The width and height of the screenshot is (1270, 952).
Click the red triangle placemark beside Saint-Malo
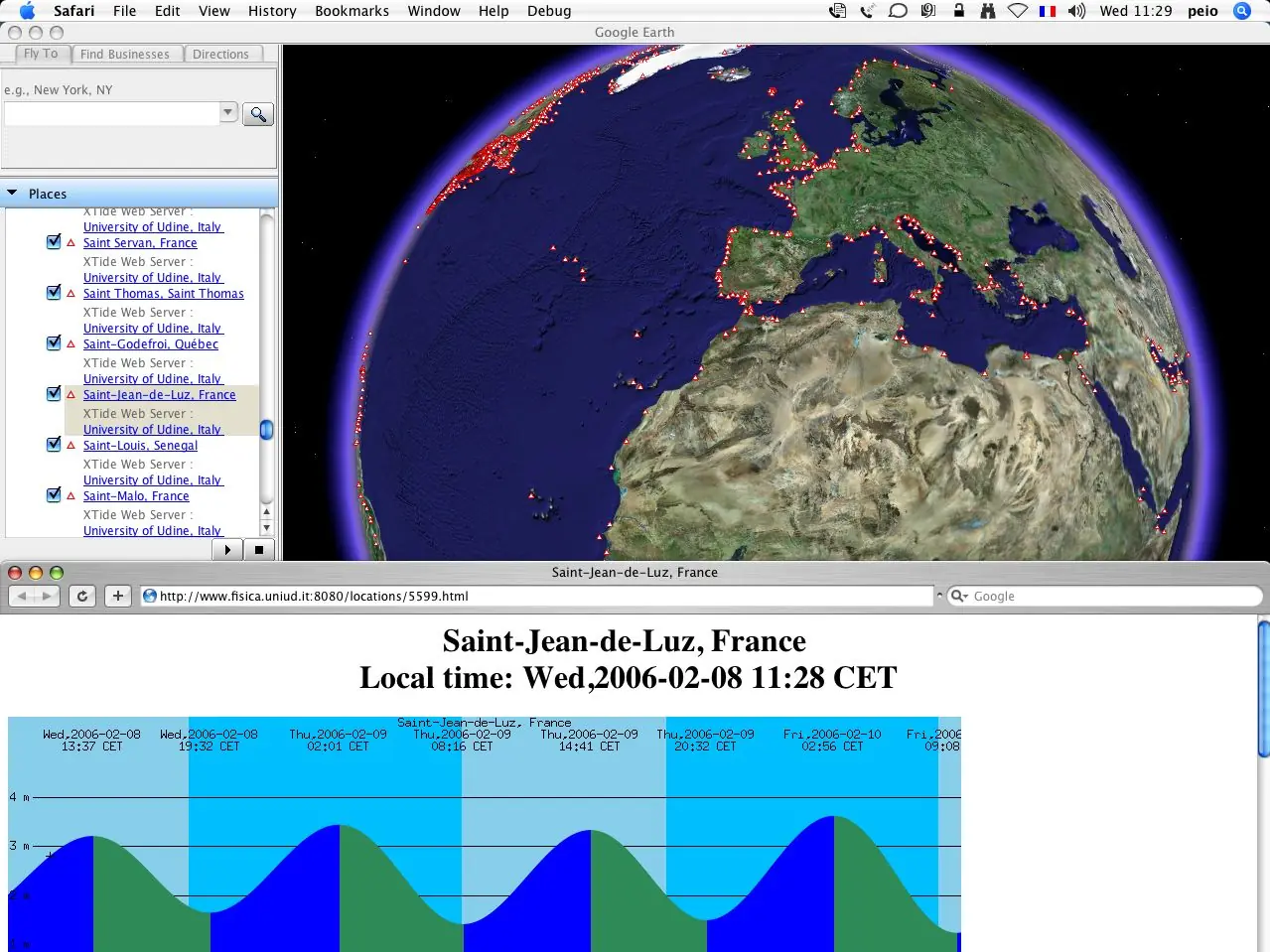(71, 495)
